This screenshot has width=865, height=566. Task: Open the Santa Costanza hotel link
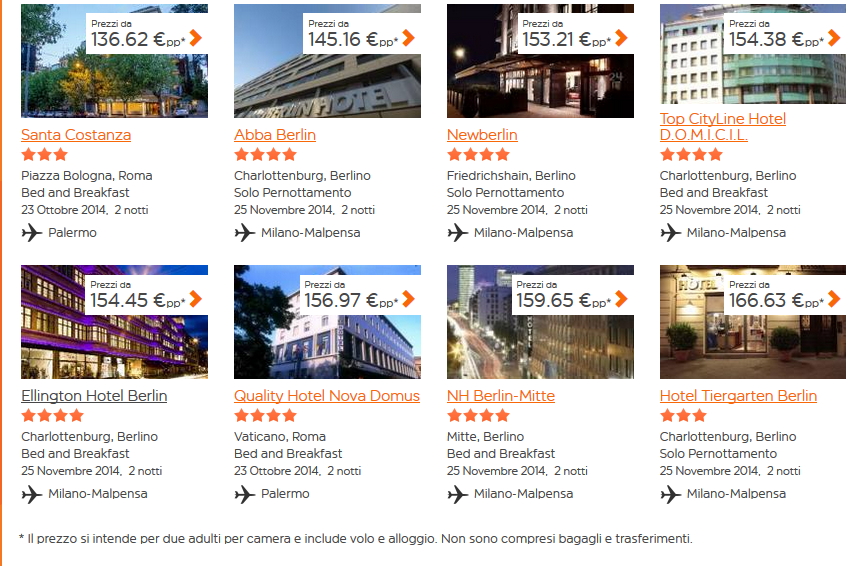tap(76, 135)
